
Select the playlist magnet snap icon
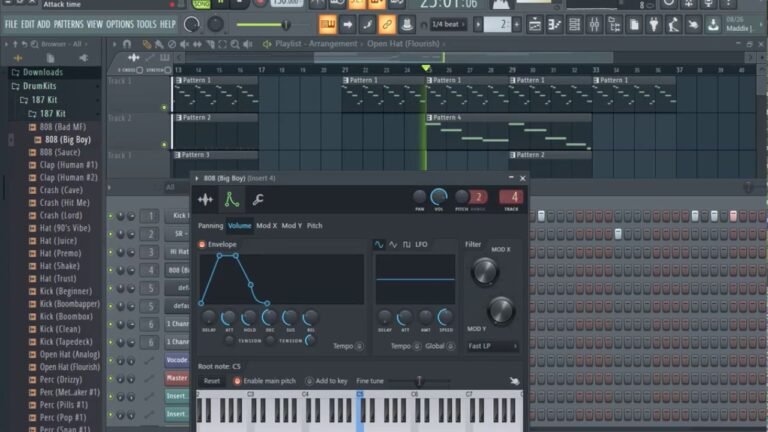click(127, 44)
